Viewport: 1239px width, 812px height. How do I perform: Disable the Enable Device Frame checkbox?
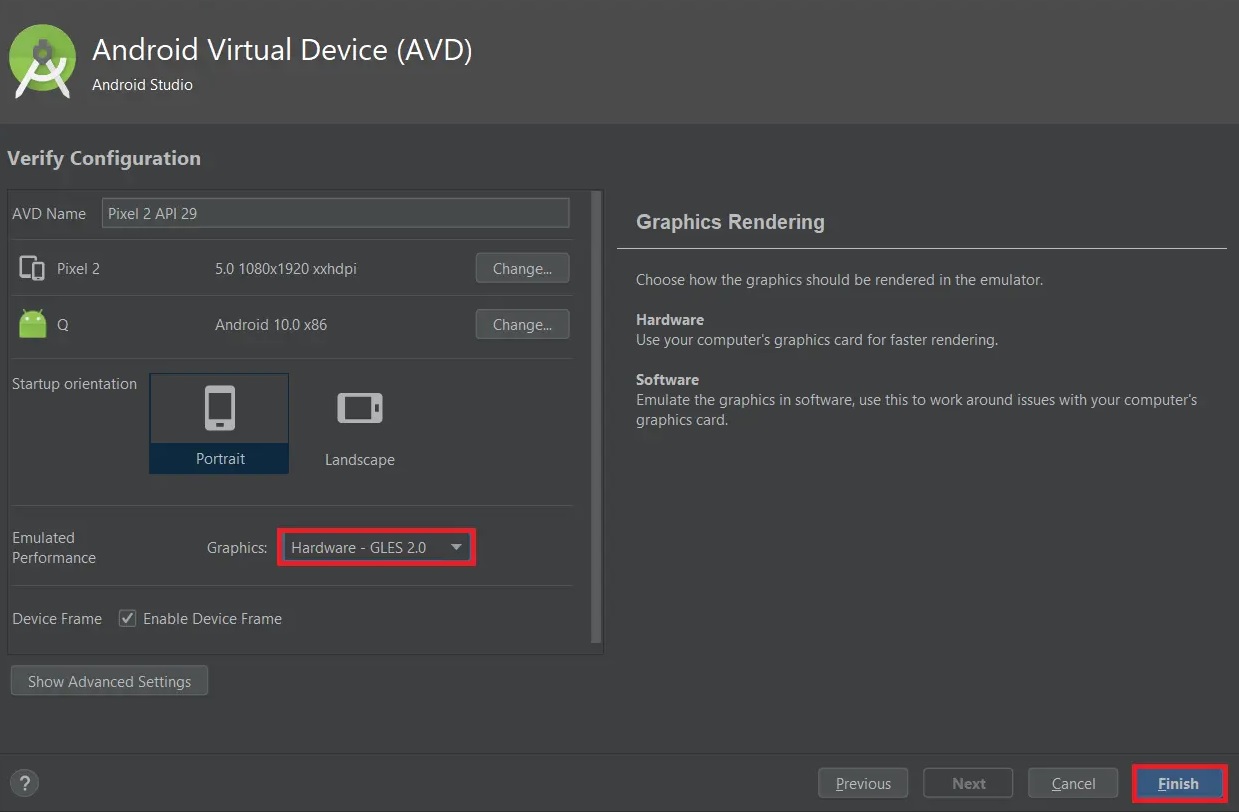click(x=127, y=618)
